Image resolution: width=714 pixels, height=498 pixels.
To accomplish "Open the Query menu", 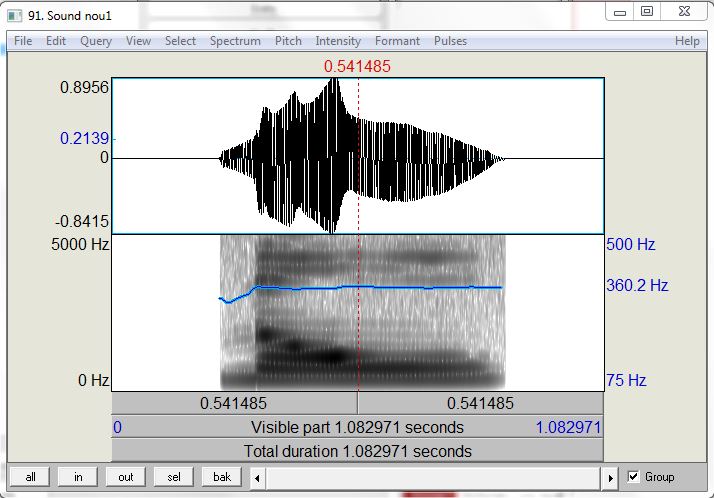I will [96, 41].
